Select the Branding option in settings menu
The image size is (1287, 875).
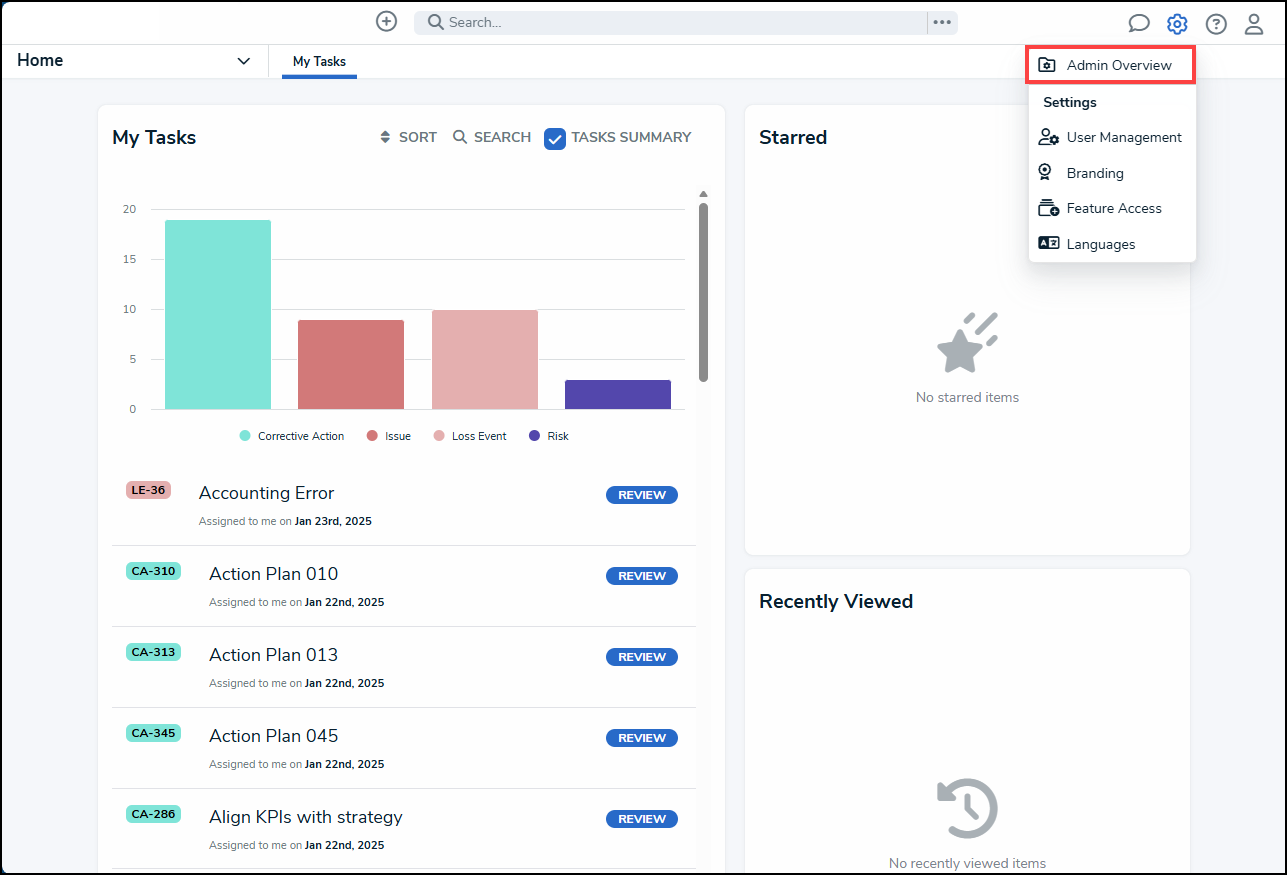click(x=1093, y=172)
